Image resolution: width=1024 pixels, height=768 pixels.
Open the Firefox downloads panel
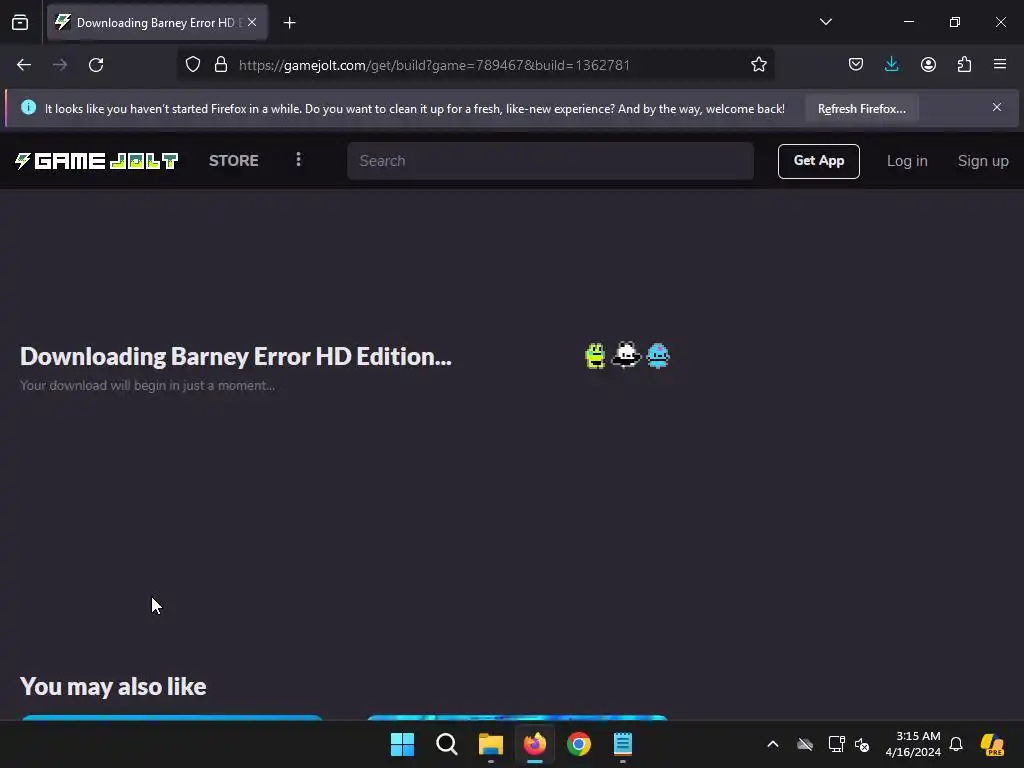tap(891, 65)
